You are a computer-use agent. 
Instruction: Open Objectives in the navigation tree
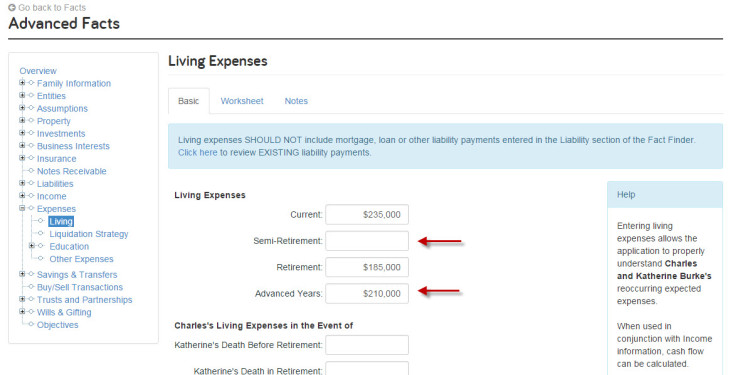[x=57, y=325]
